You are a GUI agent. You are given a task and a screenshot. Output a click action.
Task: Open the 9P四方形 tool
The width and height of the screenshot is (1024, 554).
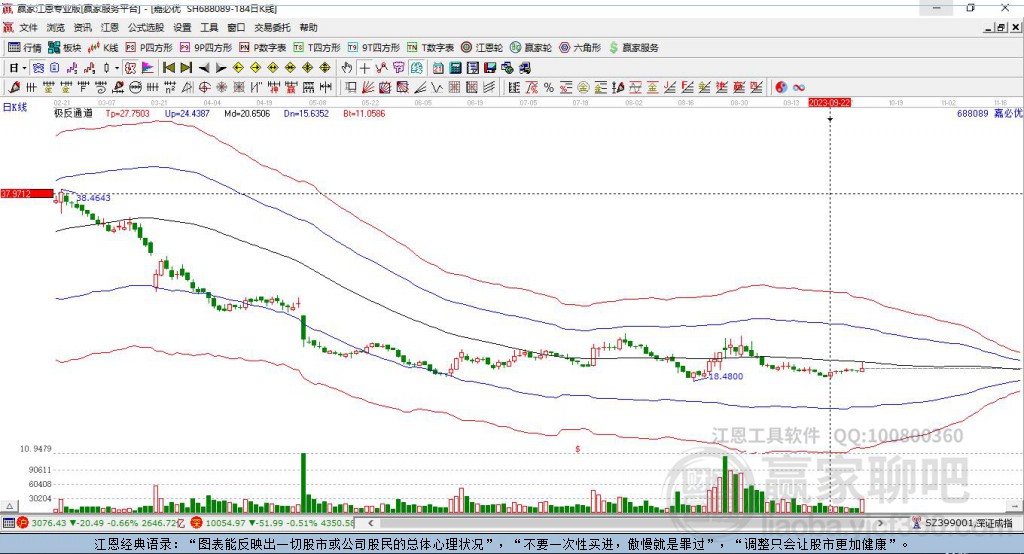[206, 48]
